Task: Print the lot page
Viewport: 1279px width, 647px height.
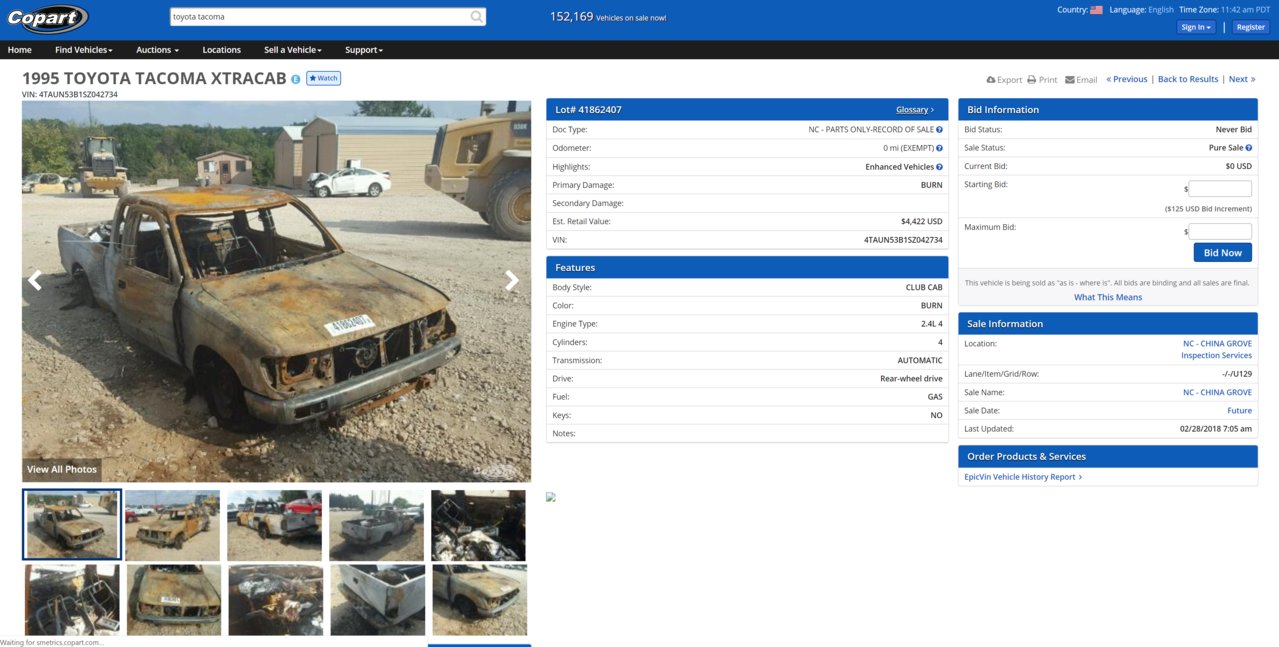Action: click(1042, 79)
